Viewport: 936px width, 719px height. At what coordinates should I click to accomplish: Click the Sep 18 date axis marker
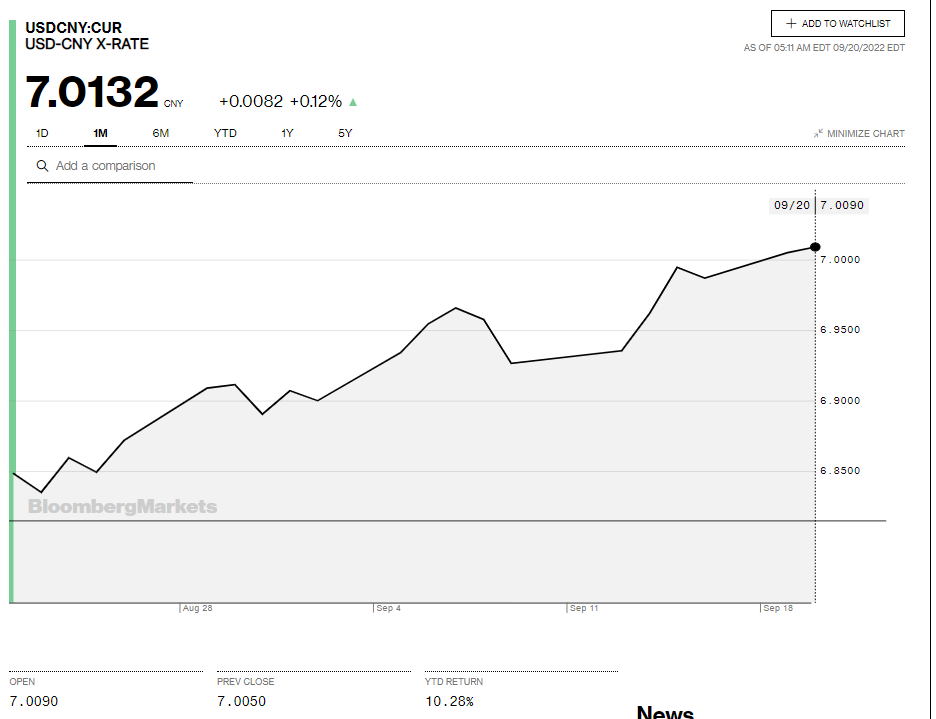(778, 608)
